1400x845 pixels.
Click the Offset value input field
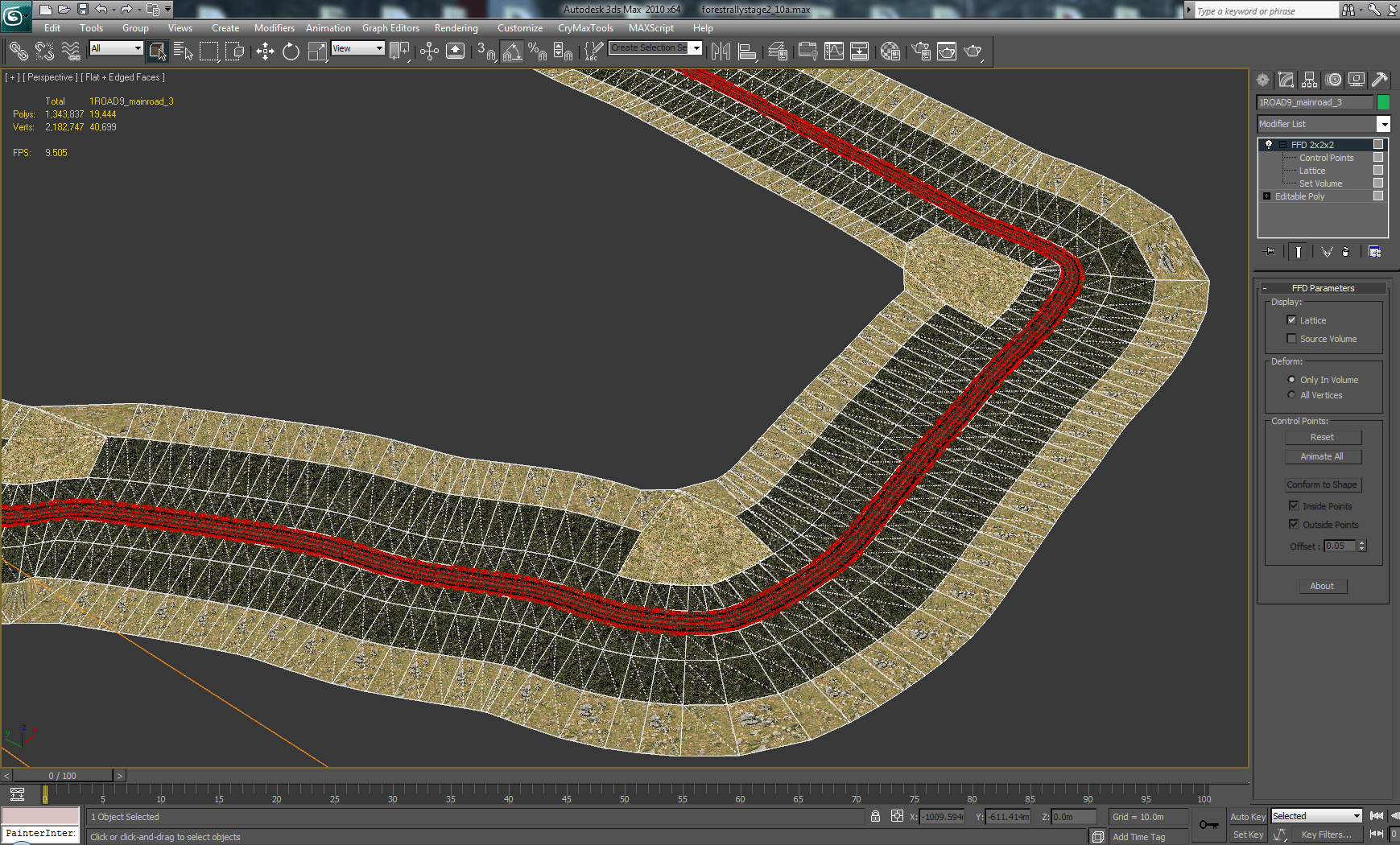[x=1340, y=546]
